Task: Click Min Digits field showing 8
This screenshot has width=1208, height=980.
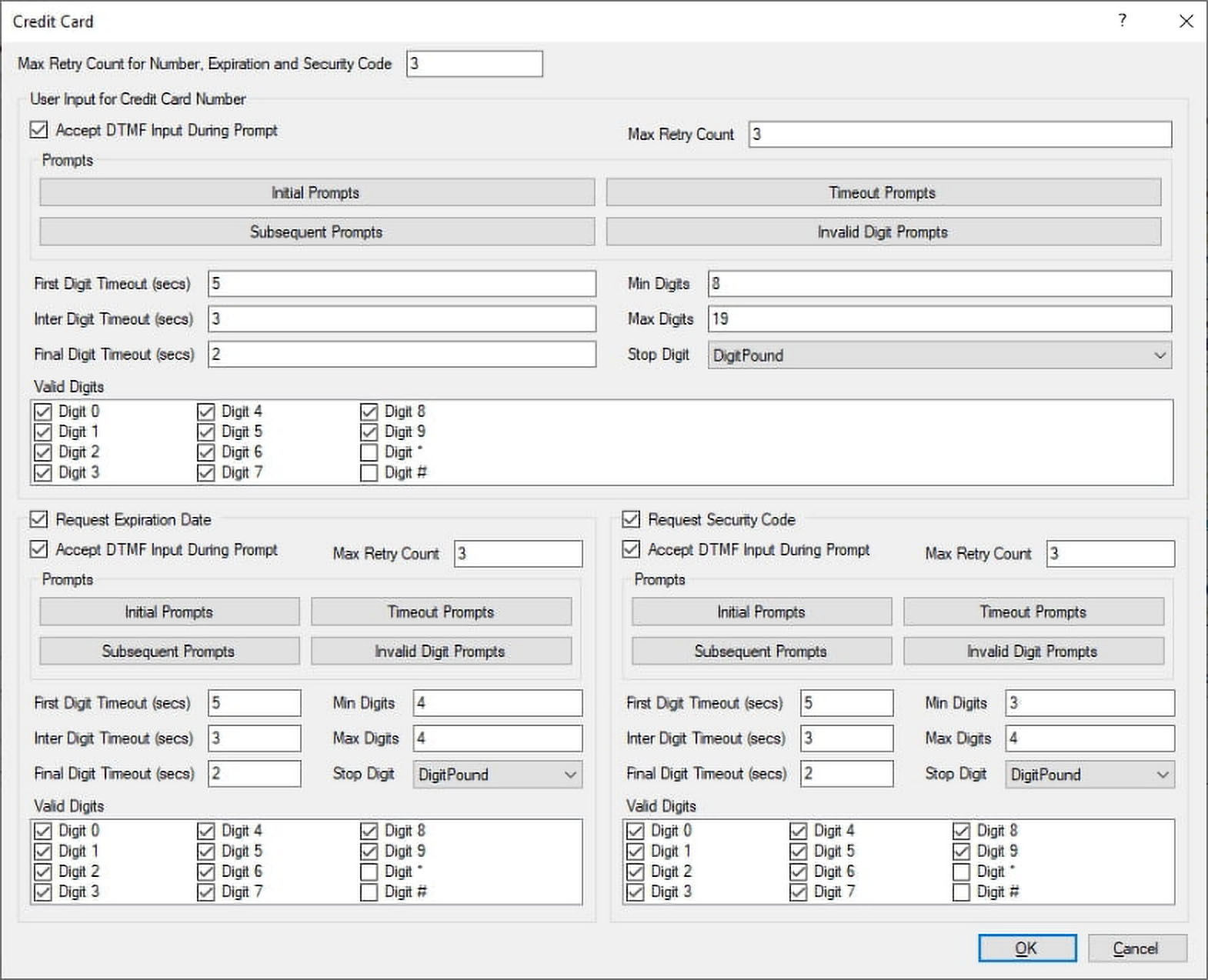Action: pos(940,283)
